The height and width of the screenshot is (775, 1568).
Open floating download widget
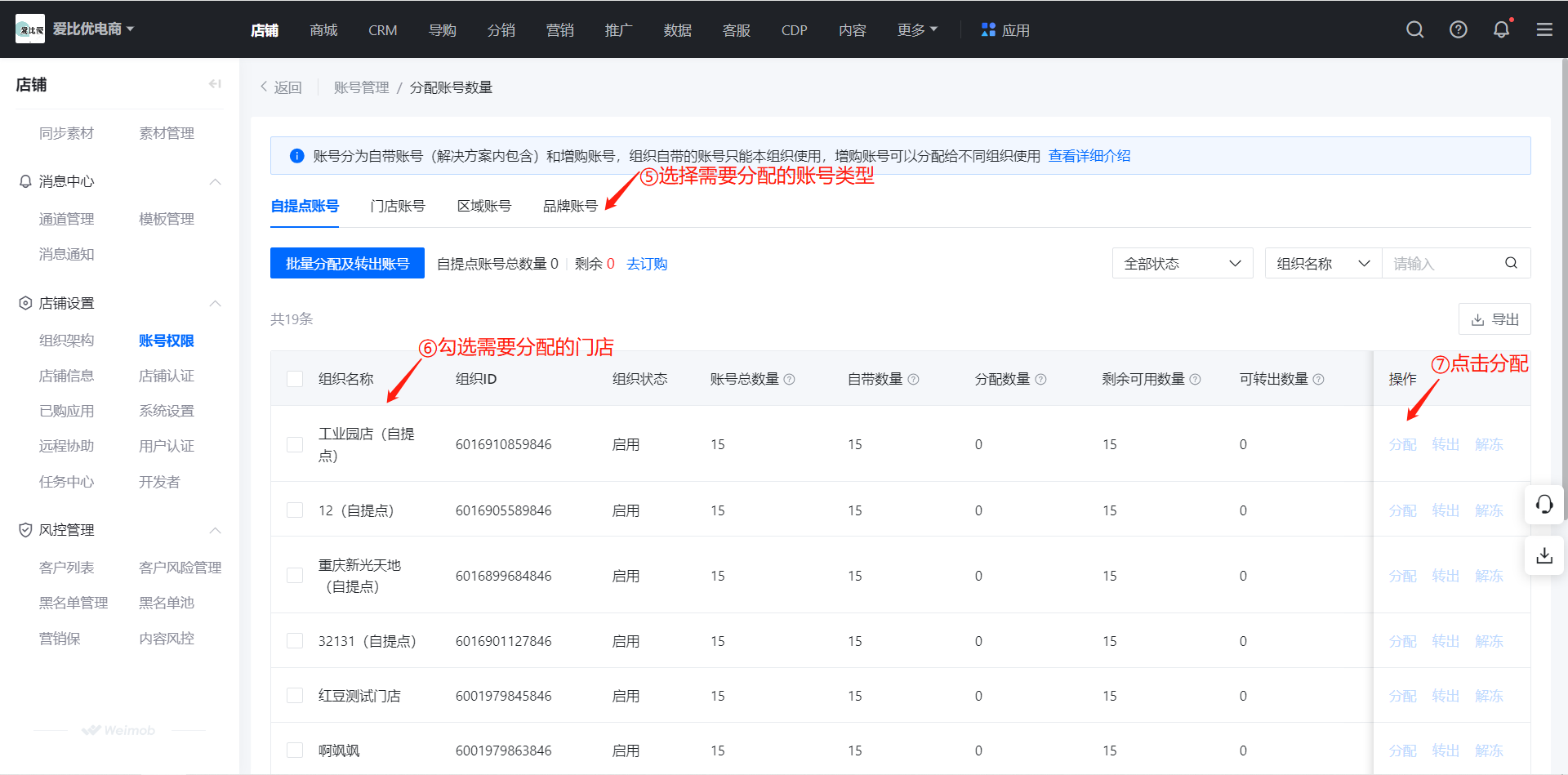[1544, 556]
